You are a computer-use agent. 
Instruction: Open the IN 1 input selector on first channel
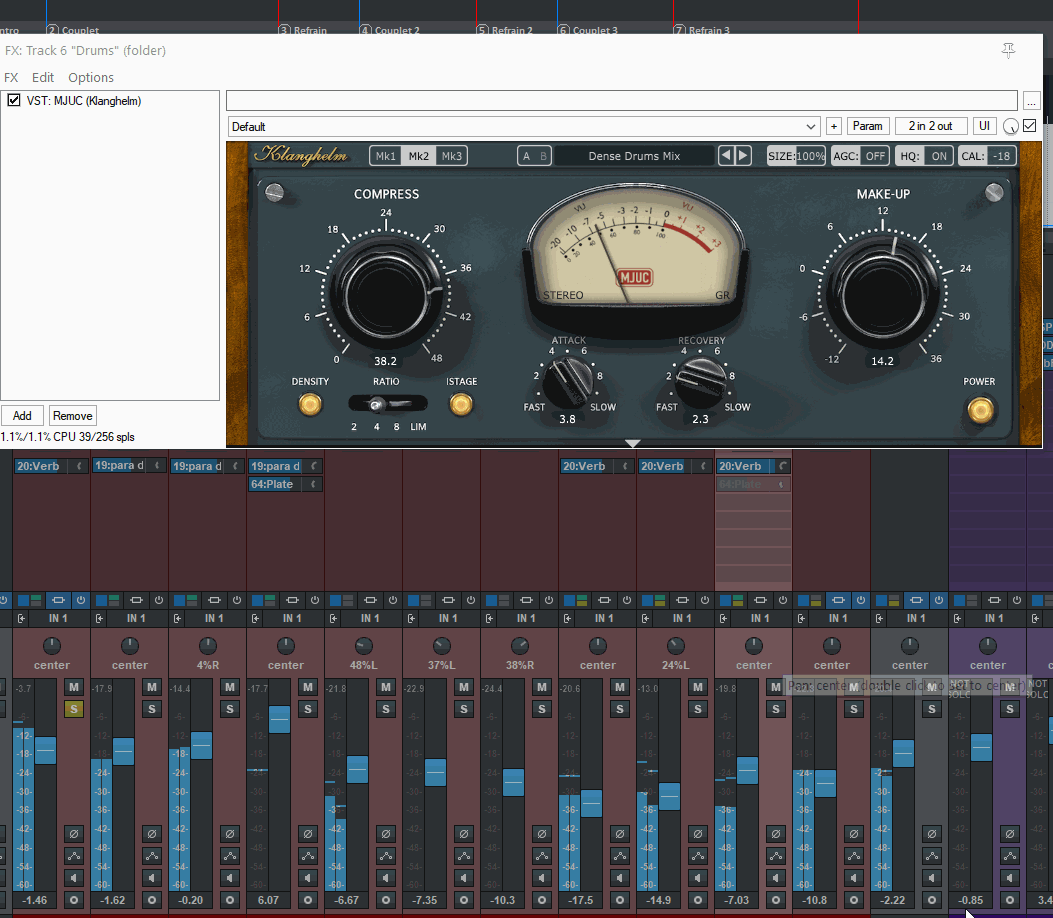[x=58, y=619]
